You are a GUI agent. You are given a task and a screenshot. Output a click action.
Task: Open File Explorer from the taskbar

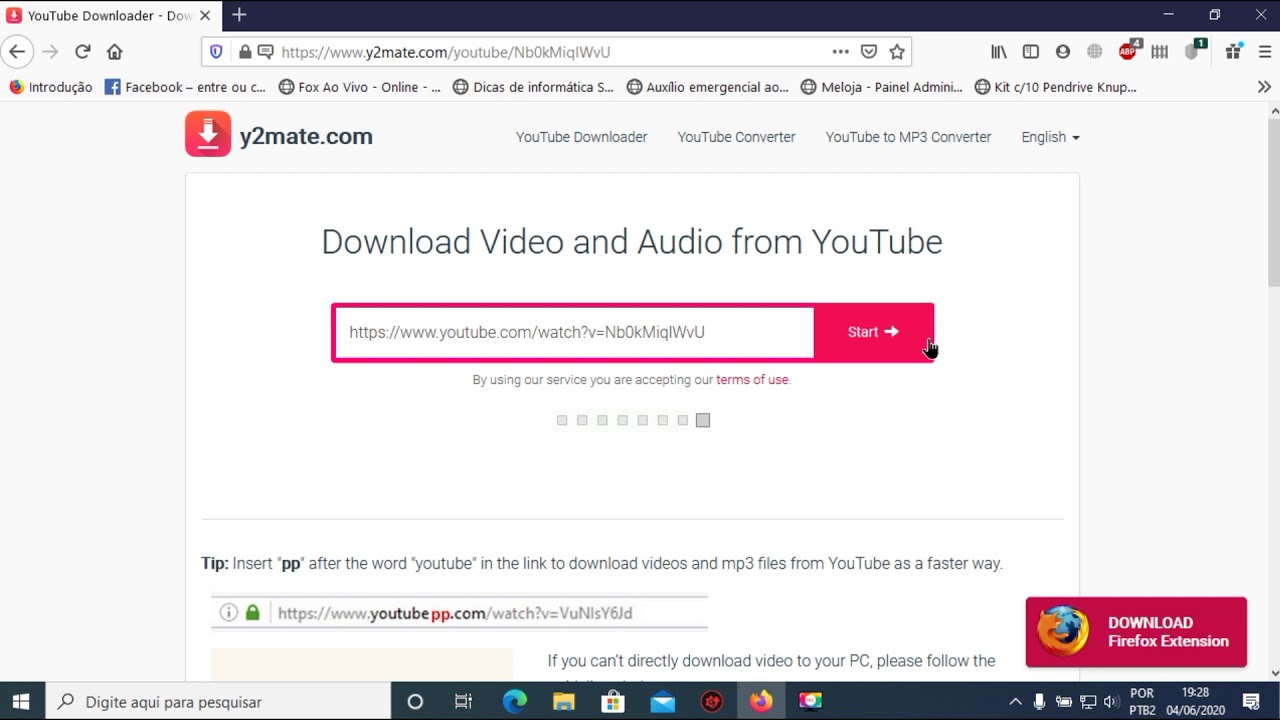click(564, 701)
